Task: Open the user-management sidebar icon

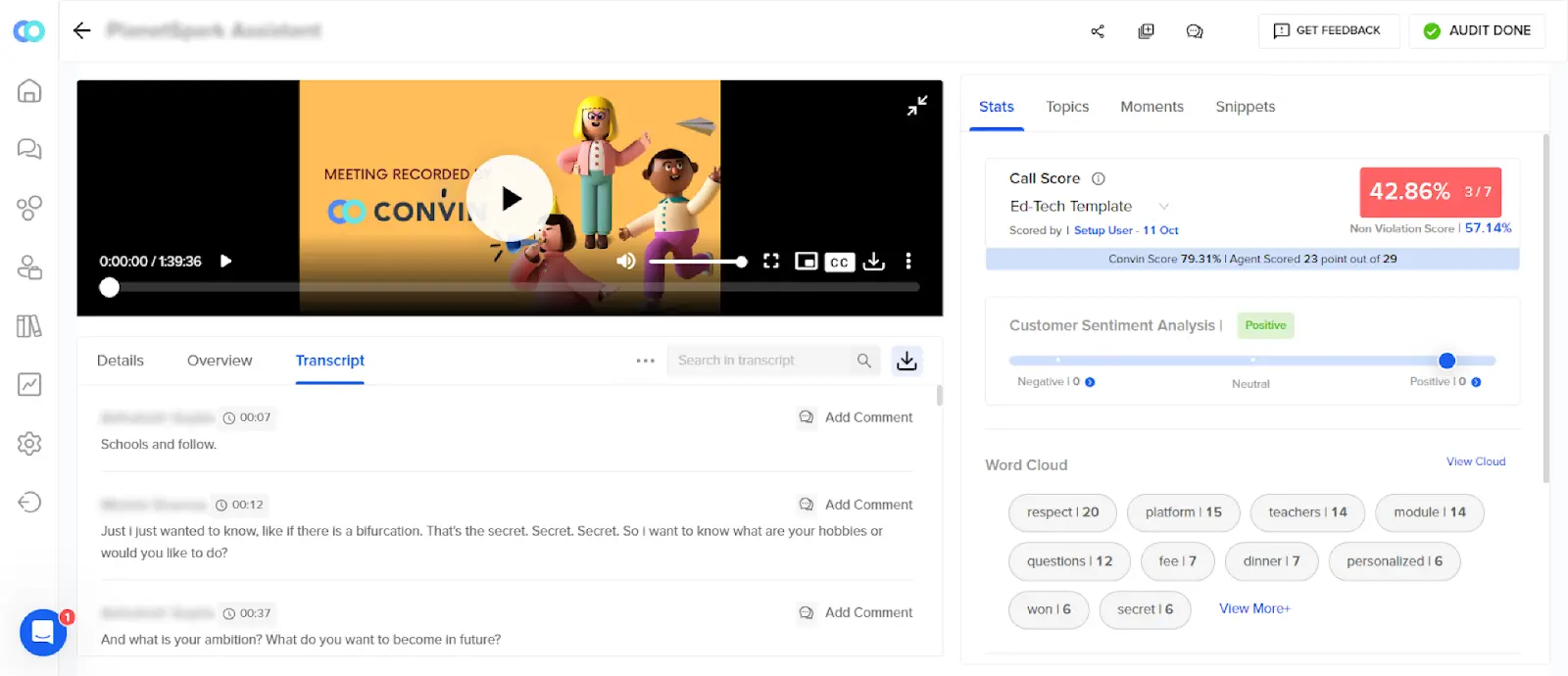Action: click(x=29, y=266)
